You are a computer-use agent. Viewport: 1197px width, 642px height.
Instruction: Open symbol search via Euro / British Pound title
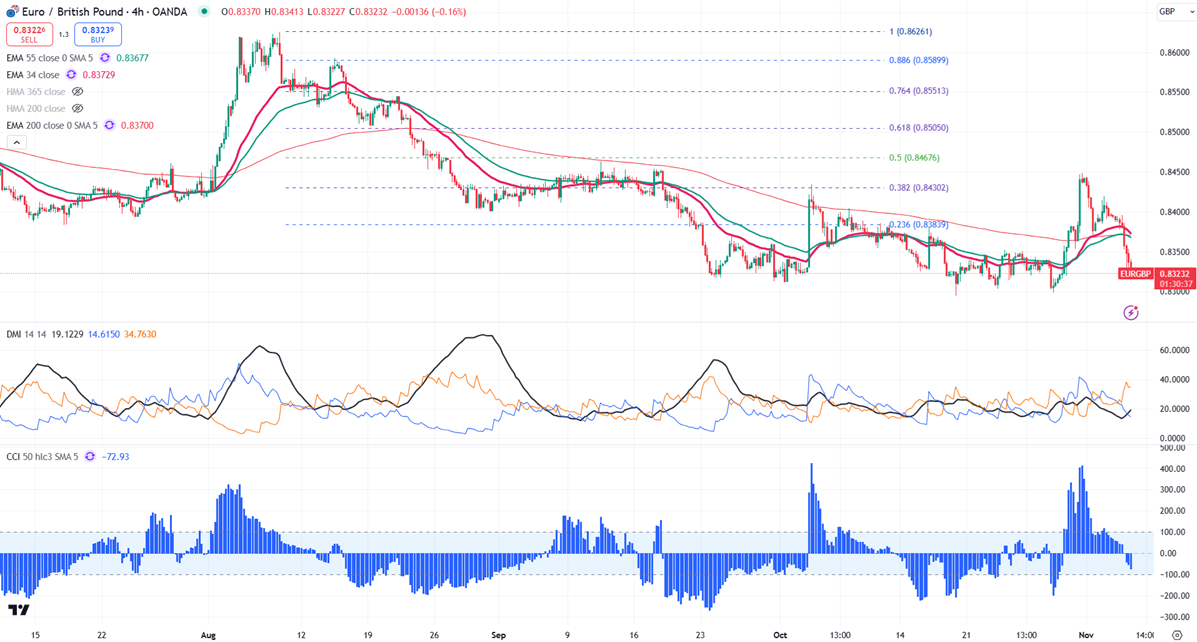pyautogui.click(x=105, y=11)
